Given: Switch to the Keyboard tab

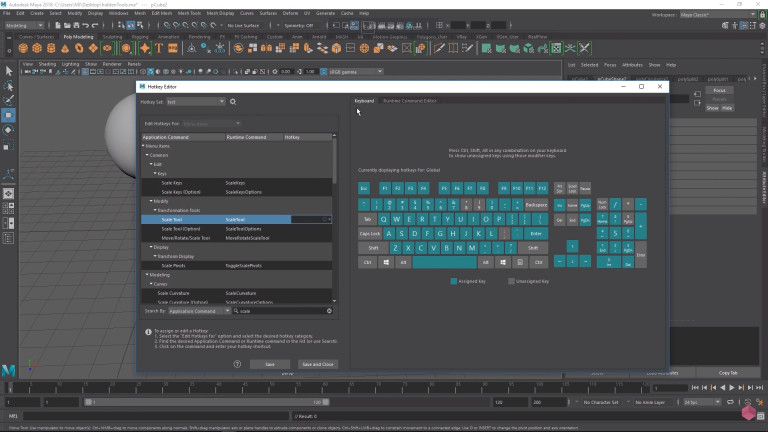Looking at the screenshot, I should [364, 101].
